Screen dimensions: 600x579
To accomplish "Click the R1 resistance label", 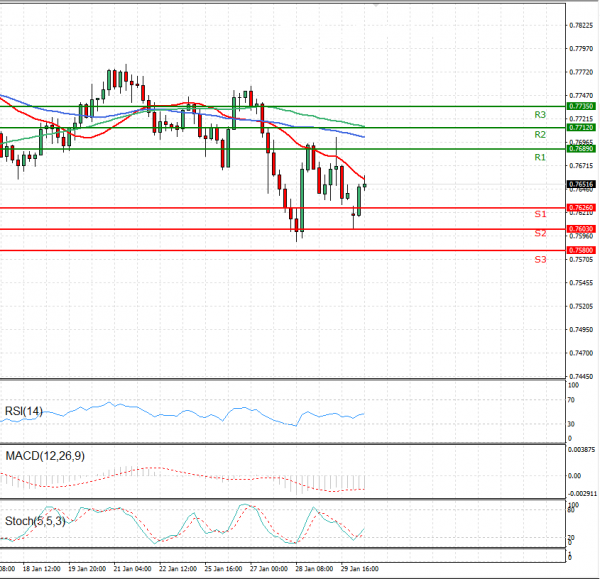I will [539, 158].
